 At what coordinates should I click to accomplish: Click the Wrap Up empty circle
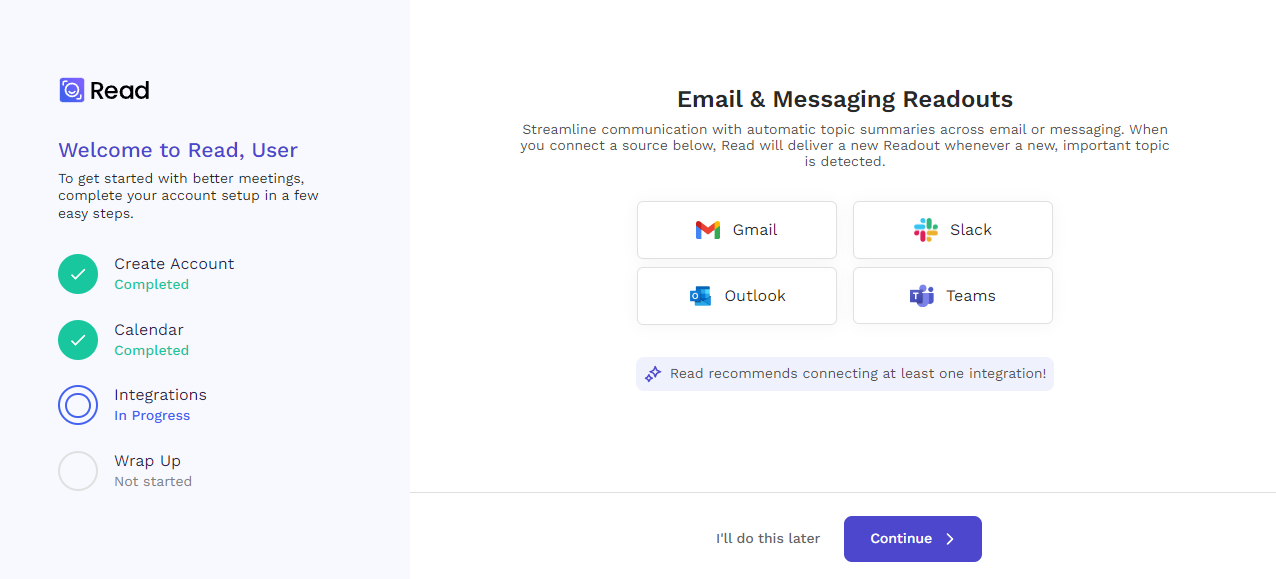coord(78,471)
